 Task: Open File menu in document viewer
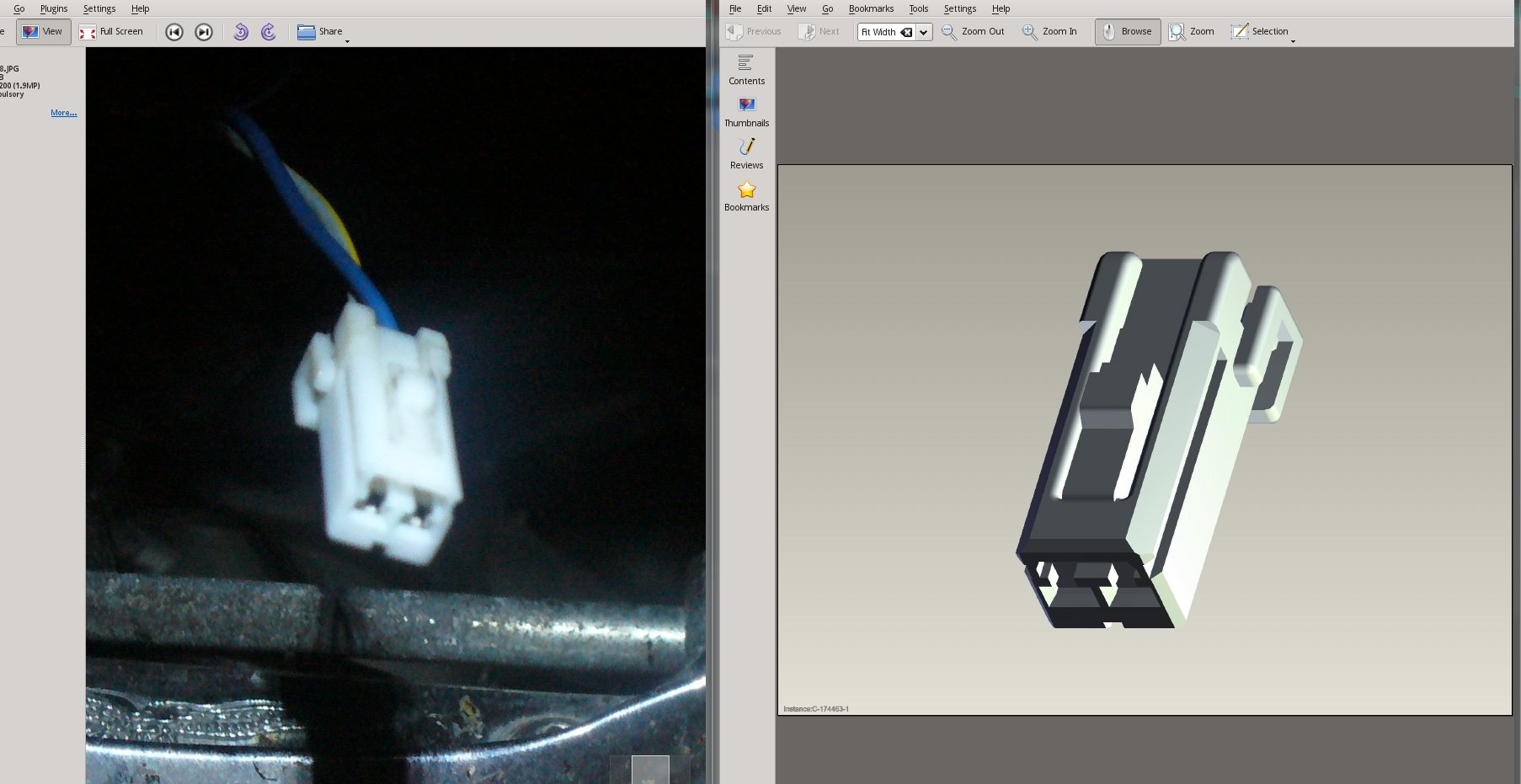735,8
